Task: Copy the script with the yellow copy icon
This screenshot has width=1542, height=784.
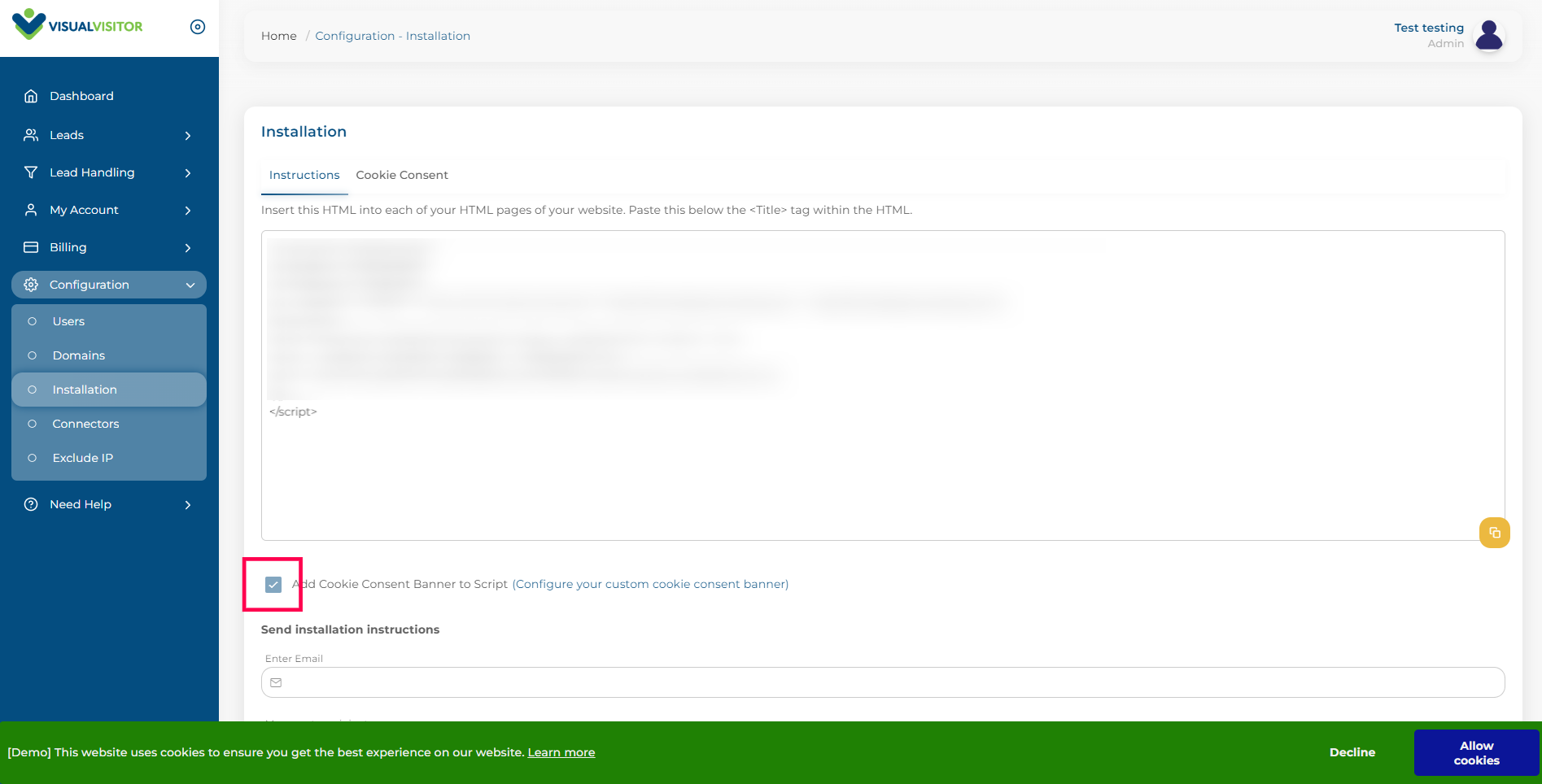Action: pos(1495,533)
